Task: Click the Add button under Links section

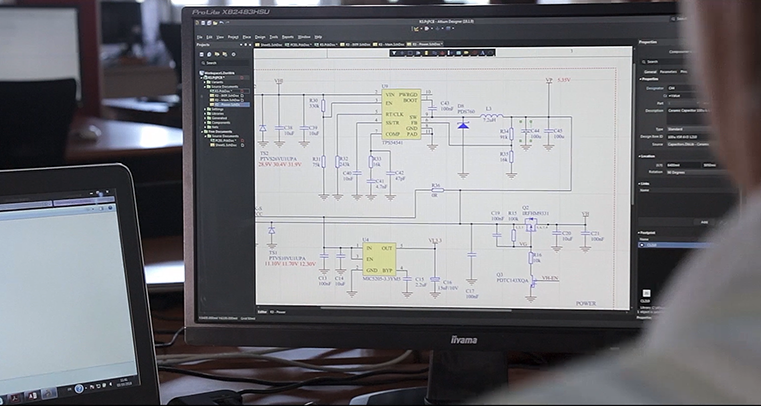Action: point(704,222)
